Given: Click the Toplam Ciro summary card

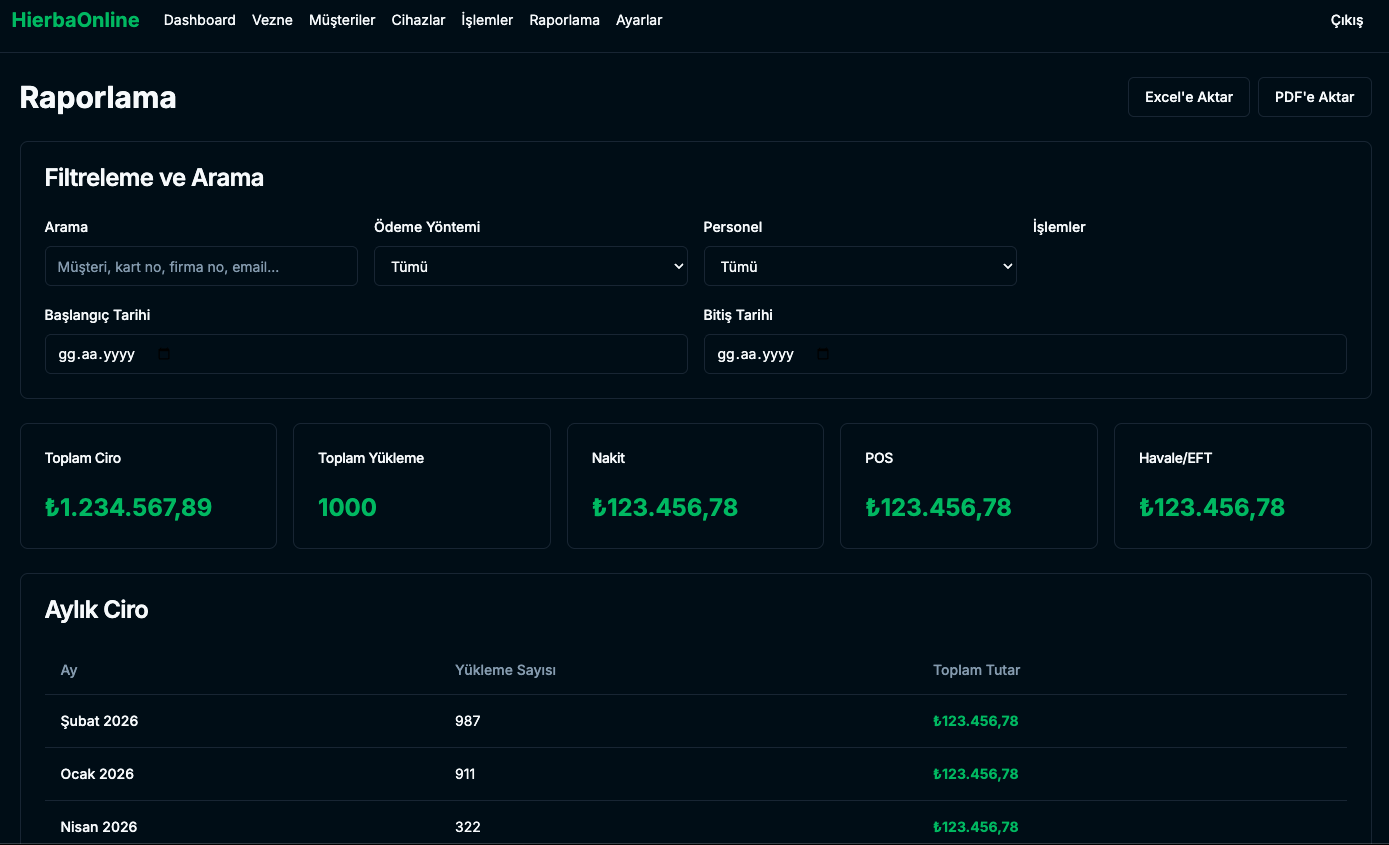Looking at the screenshot, I should (148, 486).
